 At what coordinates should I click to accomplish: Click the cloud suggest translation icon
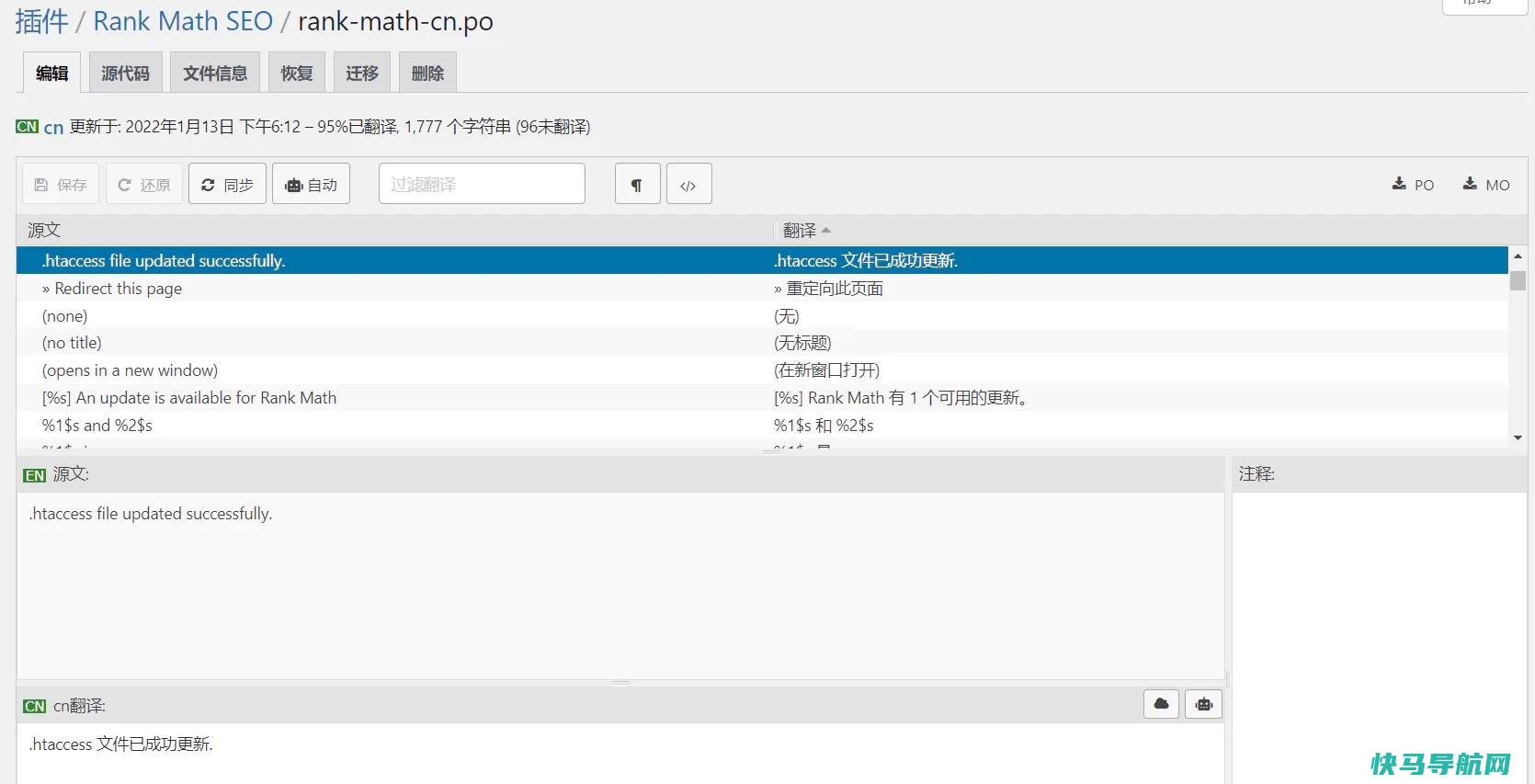coord(1162,704)
